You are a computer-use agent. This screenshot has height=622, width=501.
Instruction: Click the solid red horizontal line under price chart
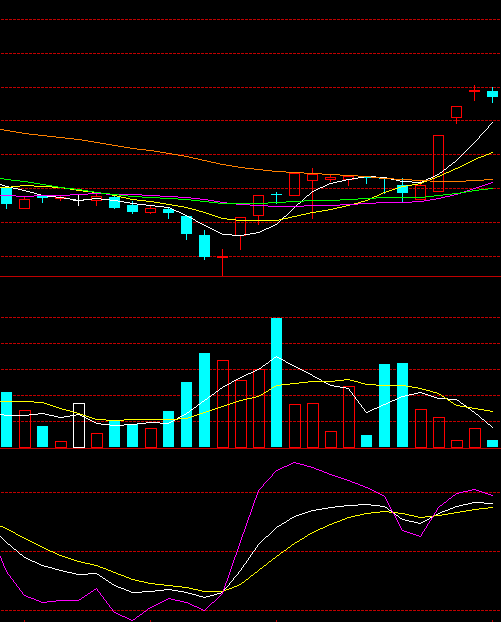coord(250,276)
